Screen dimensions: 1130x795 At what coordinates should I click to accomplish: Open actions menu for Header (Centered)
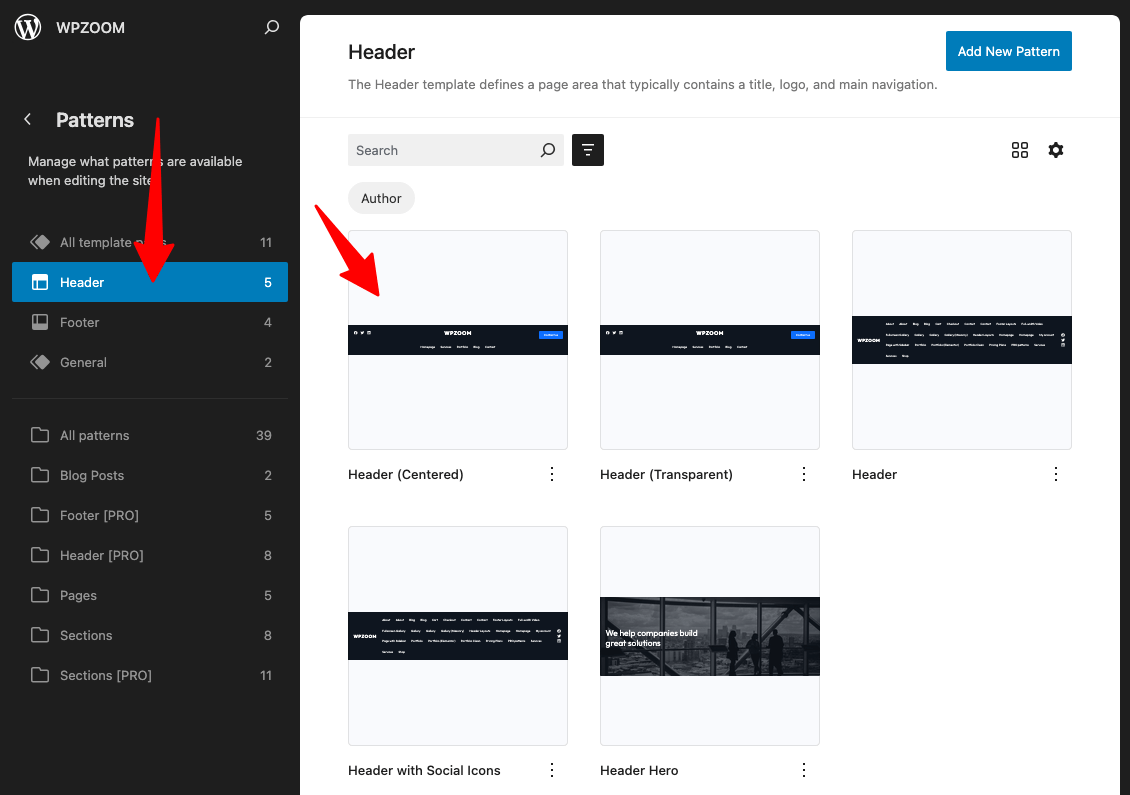tap(552, 474)
